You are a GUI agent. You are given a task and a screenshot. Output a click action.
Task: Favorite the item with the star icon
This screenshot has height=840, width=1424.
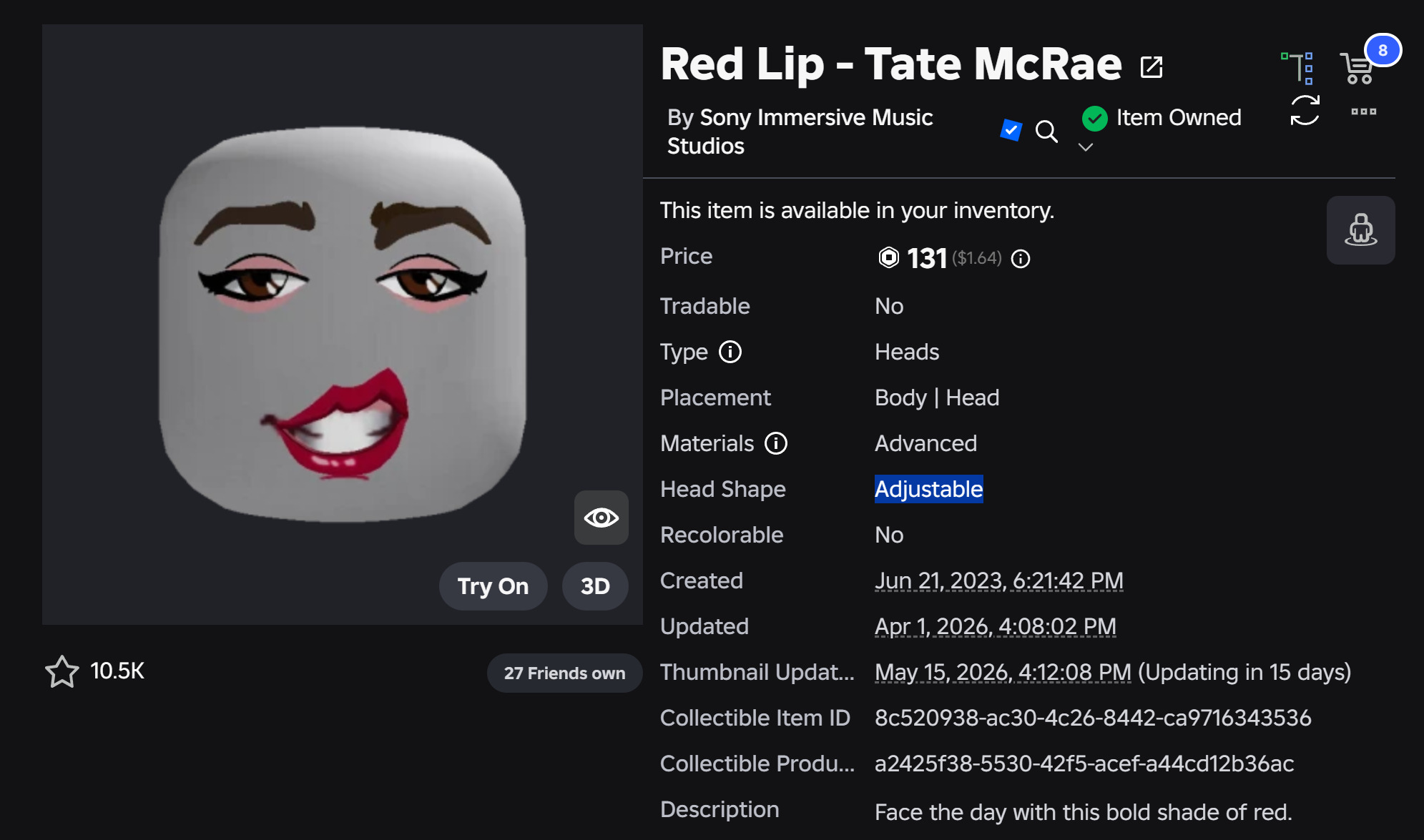[x=62, y=671]
